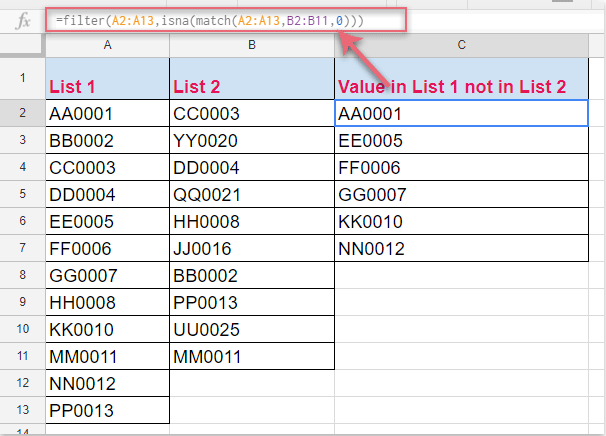
Task: Select cell B10 containing UU0025
Action: click(x=252, y=329)
